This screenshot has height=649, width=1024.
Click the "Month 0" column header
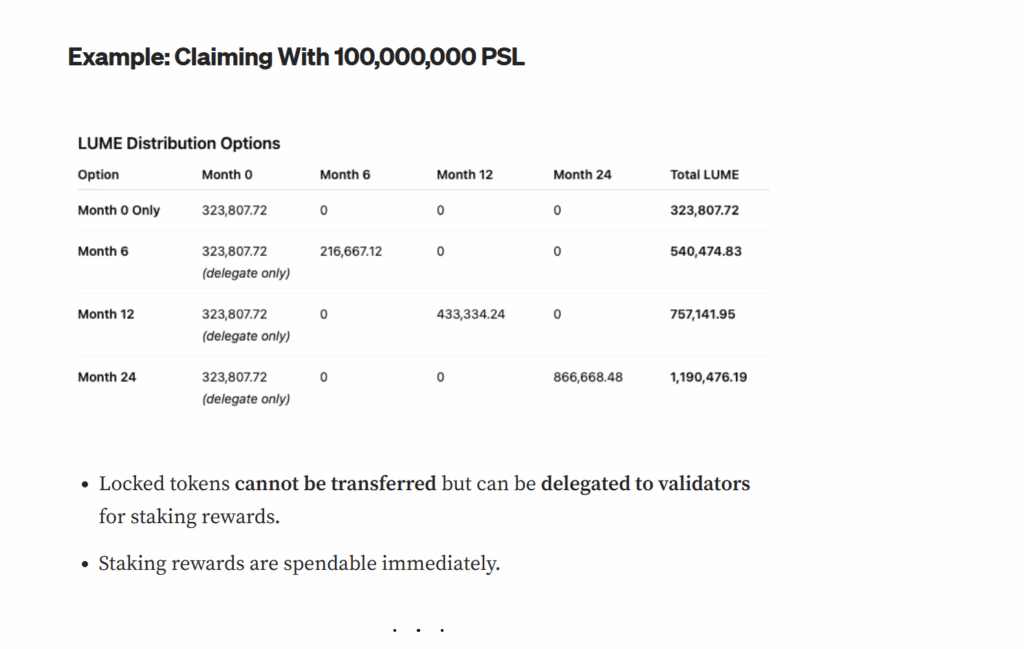click(x=227, y=174)
